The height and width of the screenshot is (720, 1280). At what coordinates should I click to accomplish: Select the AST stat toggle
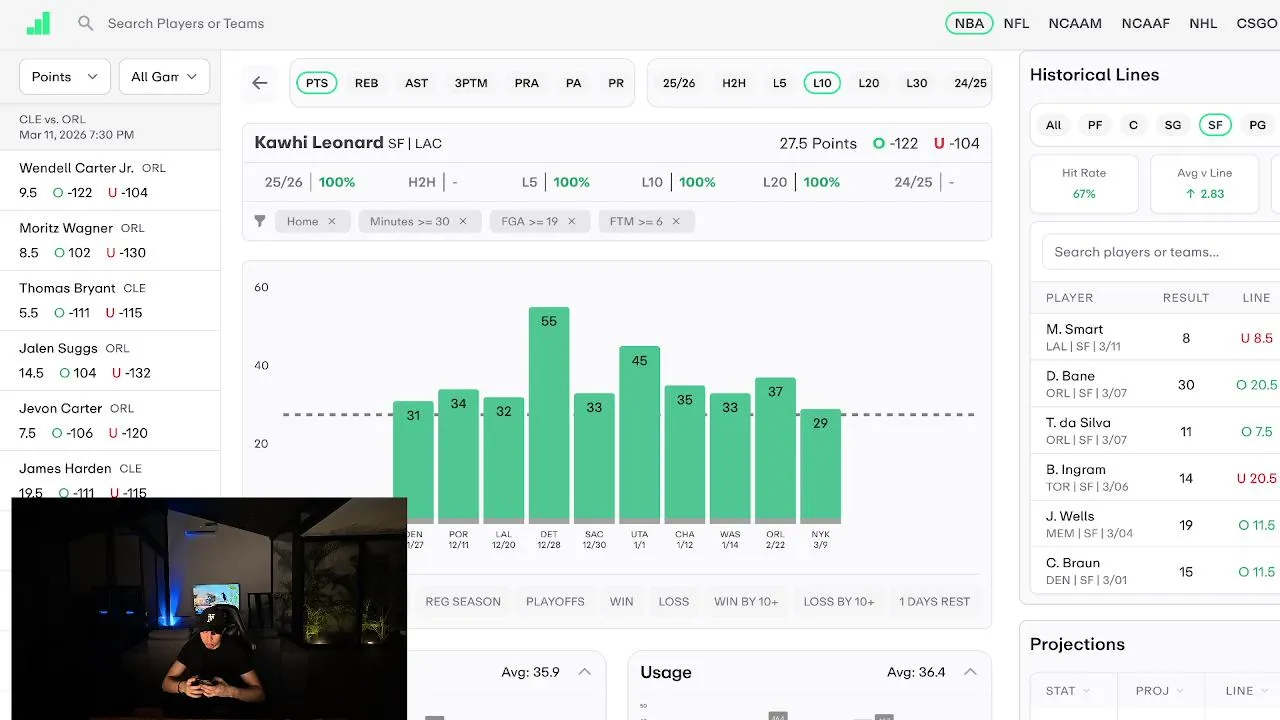click(x=417, y=83)
